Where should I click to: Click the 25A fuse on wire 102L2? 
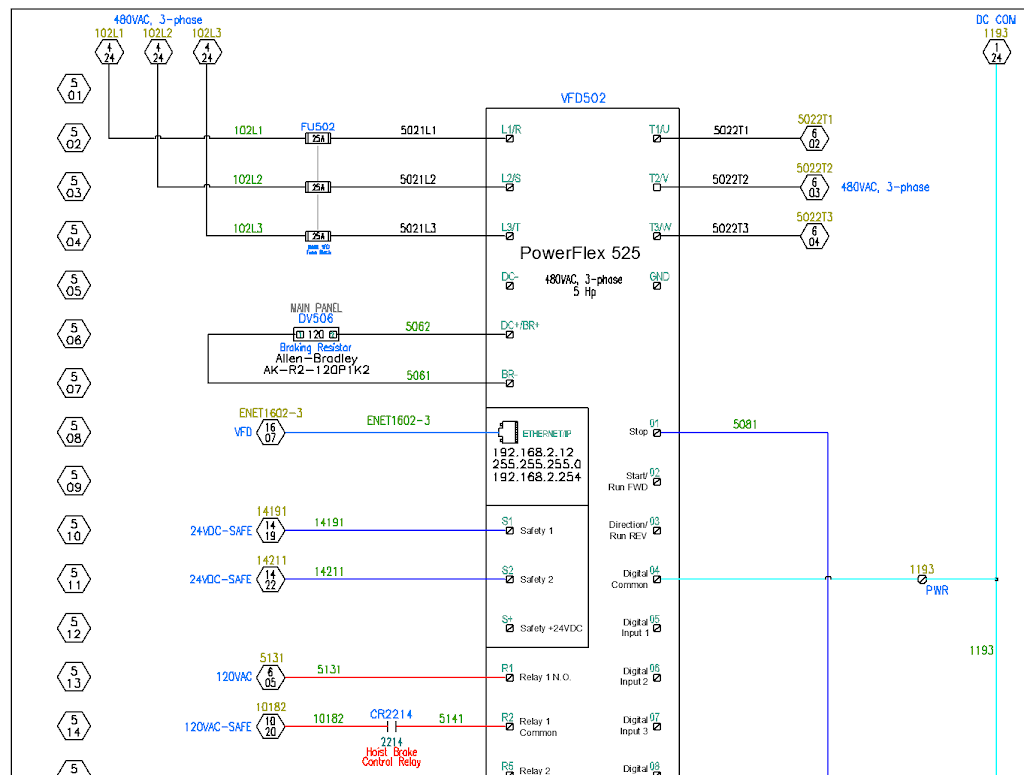318,187
